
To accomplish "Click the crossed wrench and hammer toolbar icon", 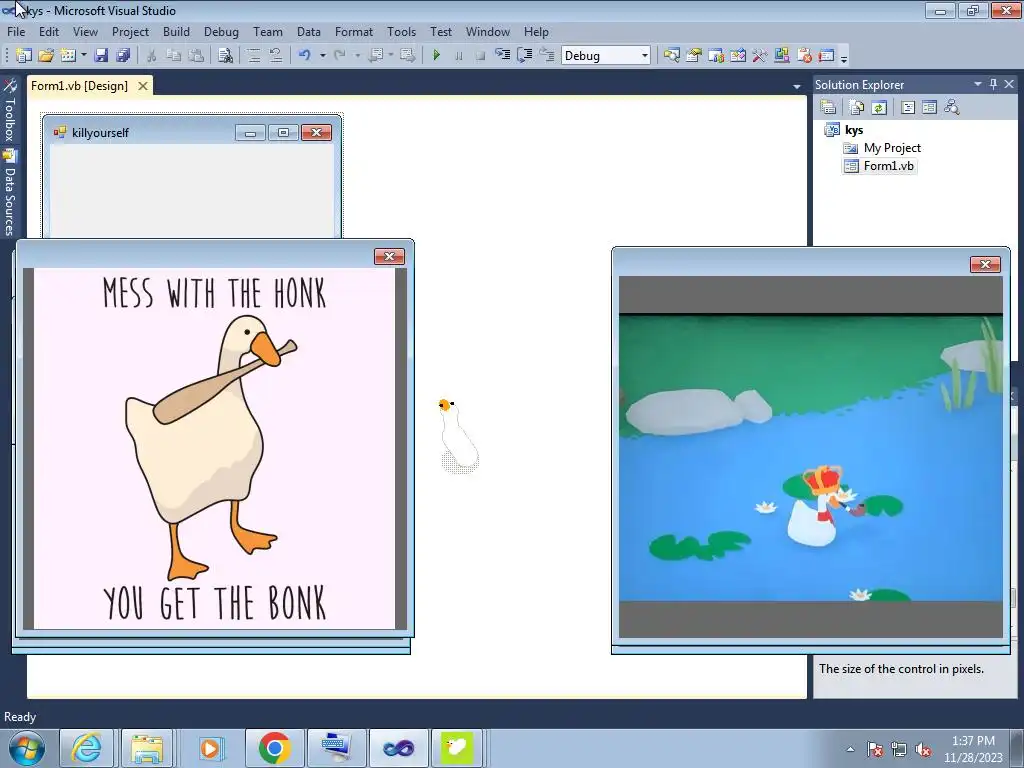I will [x=760, y=56].
